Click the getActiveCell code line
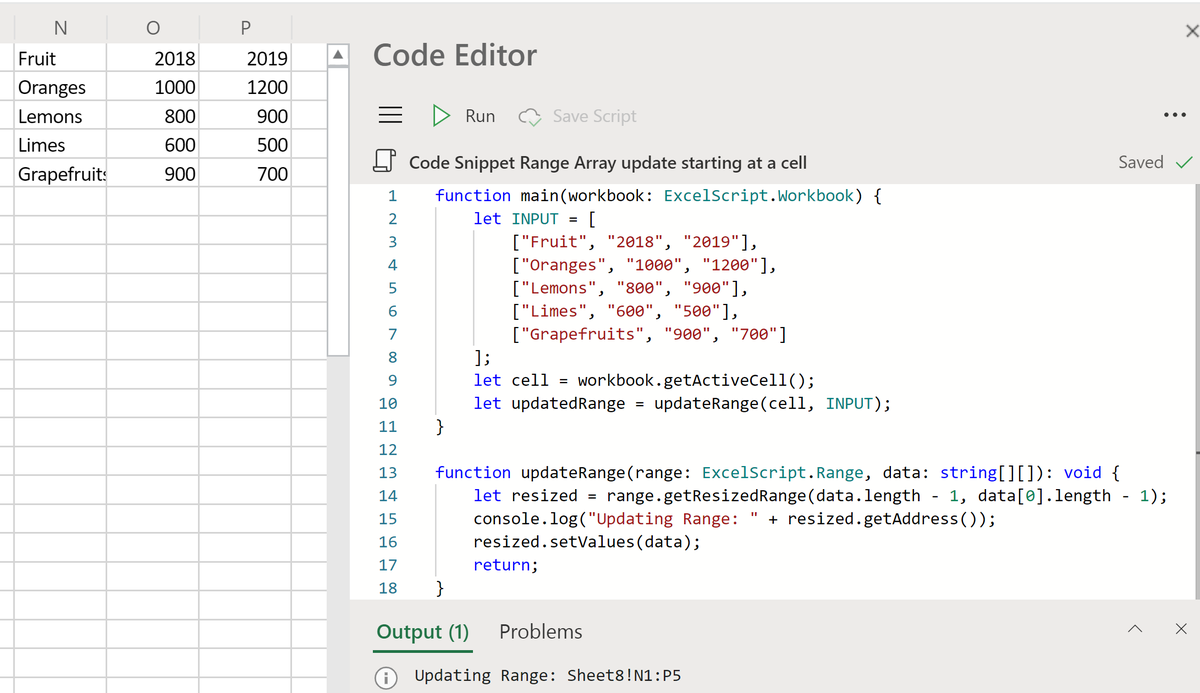The image size is (1200, 693). click(x=644, y=380)
